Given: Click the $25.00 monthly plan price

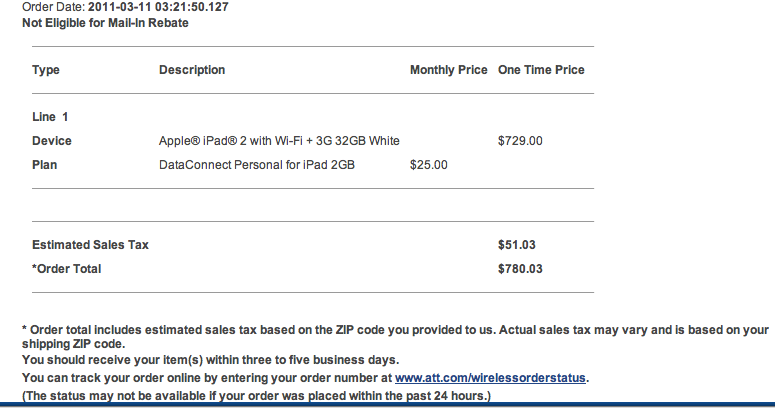Looking at the screenshot, I should click(x=429, y=165).
